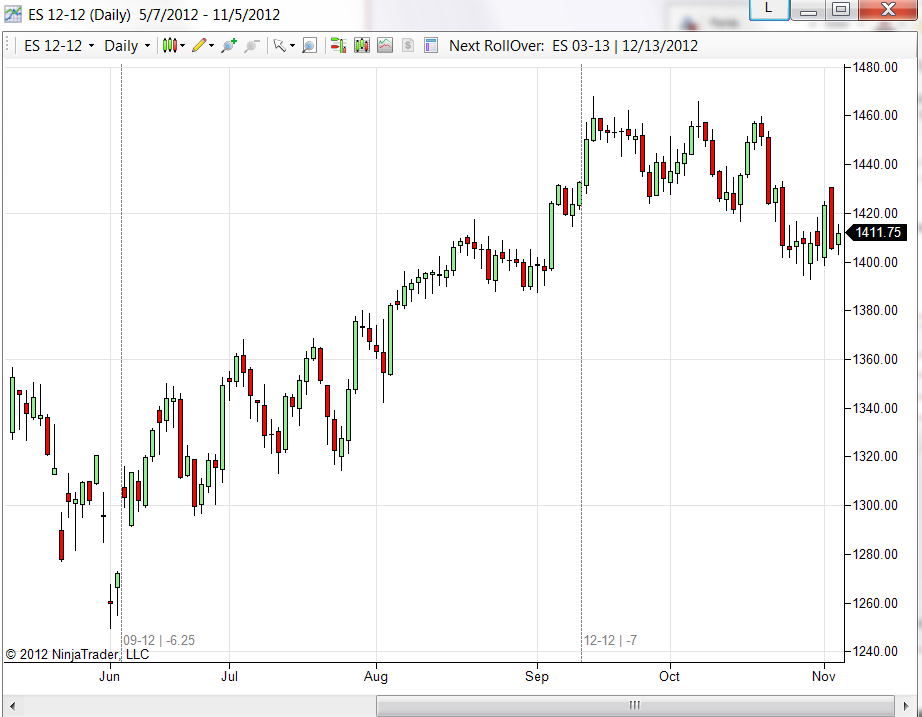Click the 1300.00 price axis label
This screenshot has height=717, width=922.
[875, 505]
